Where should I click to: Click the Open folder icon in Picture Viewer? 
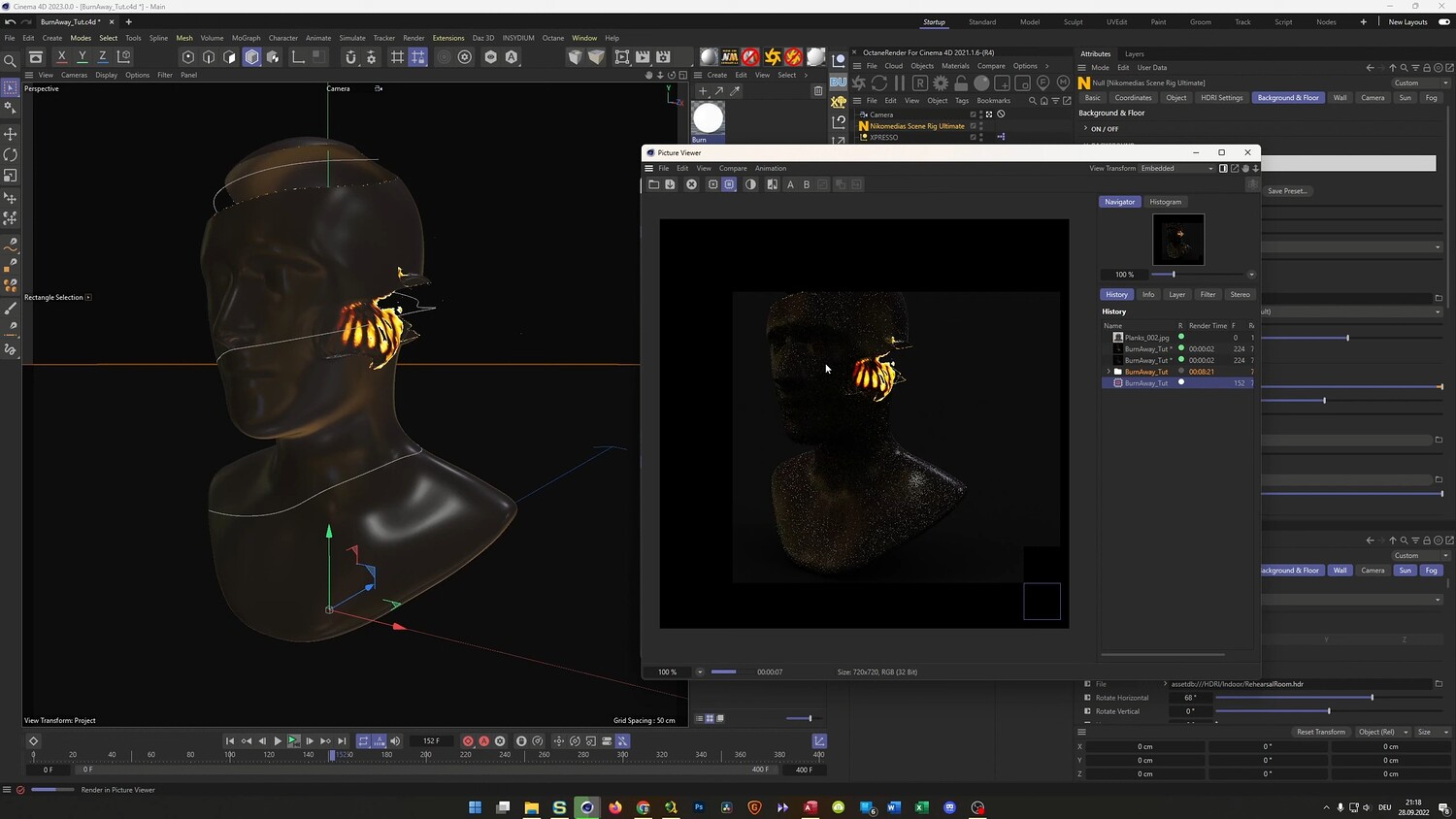(x=654, y=184)
